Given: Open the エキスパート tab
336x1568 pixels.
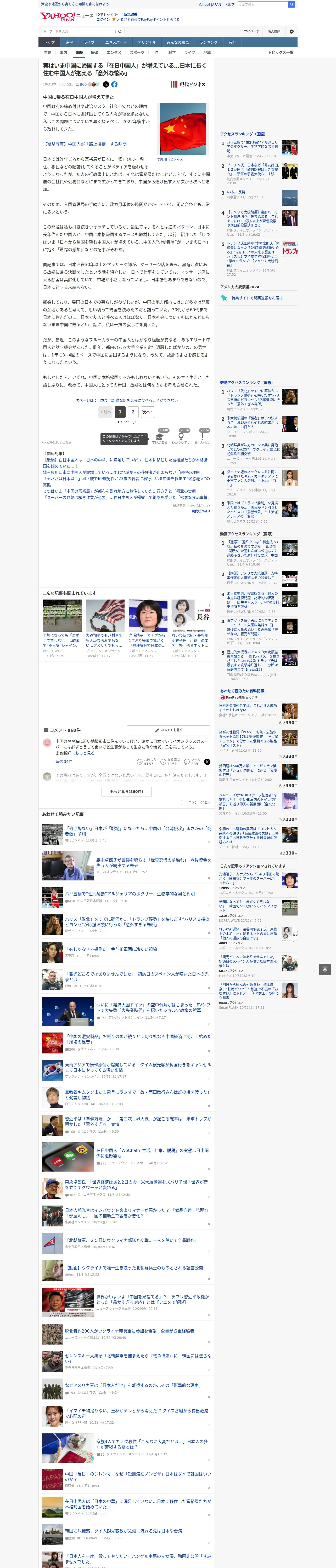Looking at the screenshot, I should coord(116,43).
